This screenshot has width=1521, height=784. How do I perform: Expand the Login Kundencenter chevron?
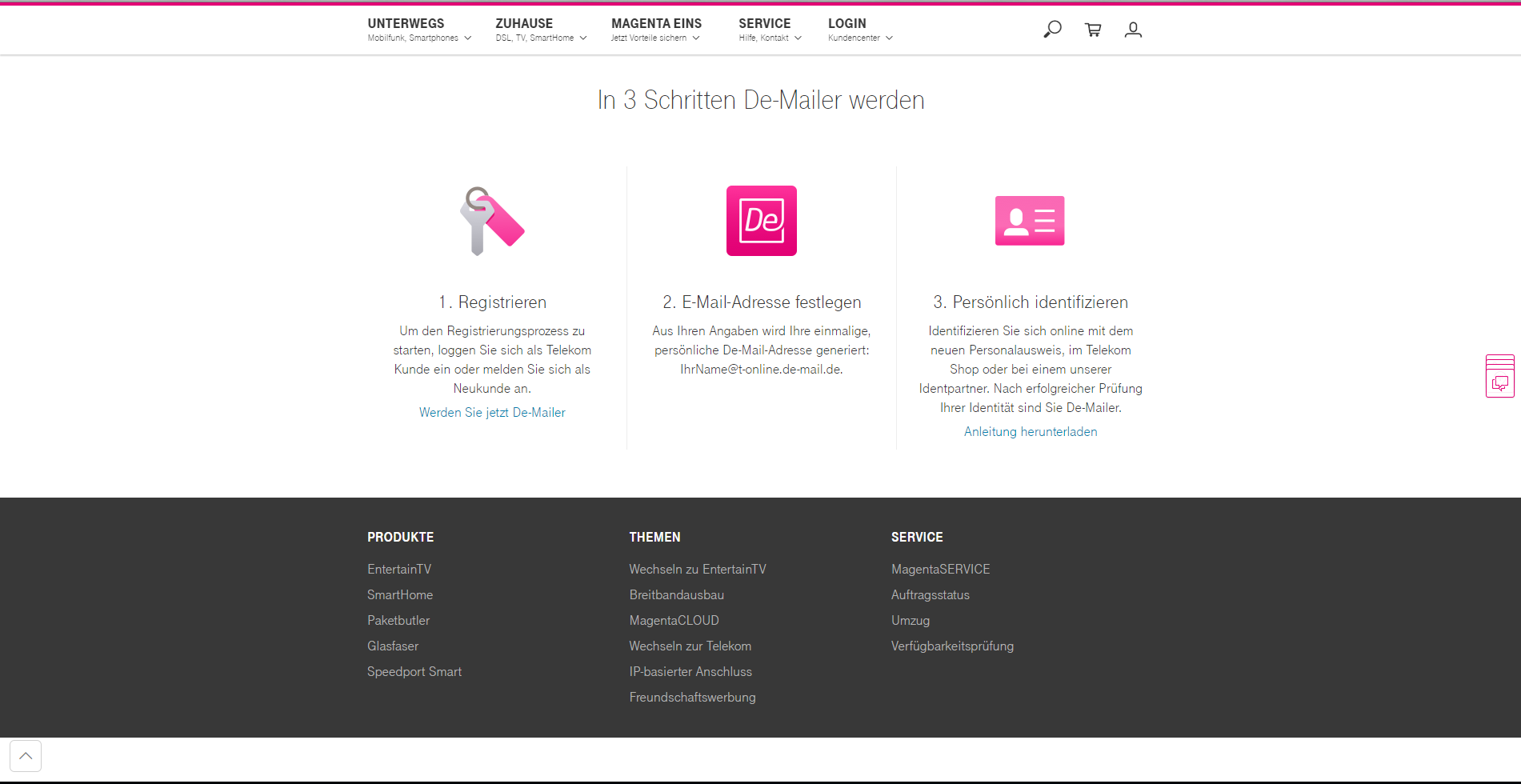[x=889, y=38]
